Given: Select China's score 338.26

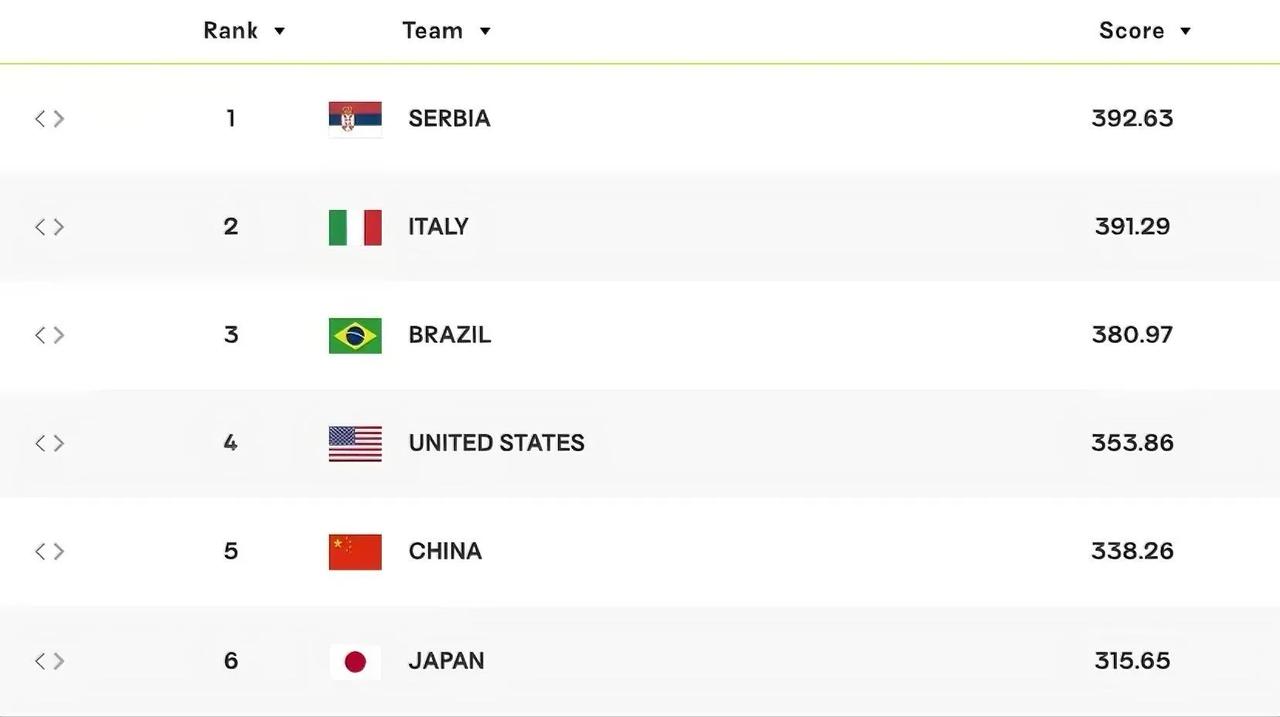Looking at the screenshot, I should tap(1132, 551).
